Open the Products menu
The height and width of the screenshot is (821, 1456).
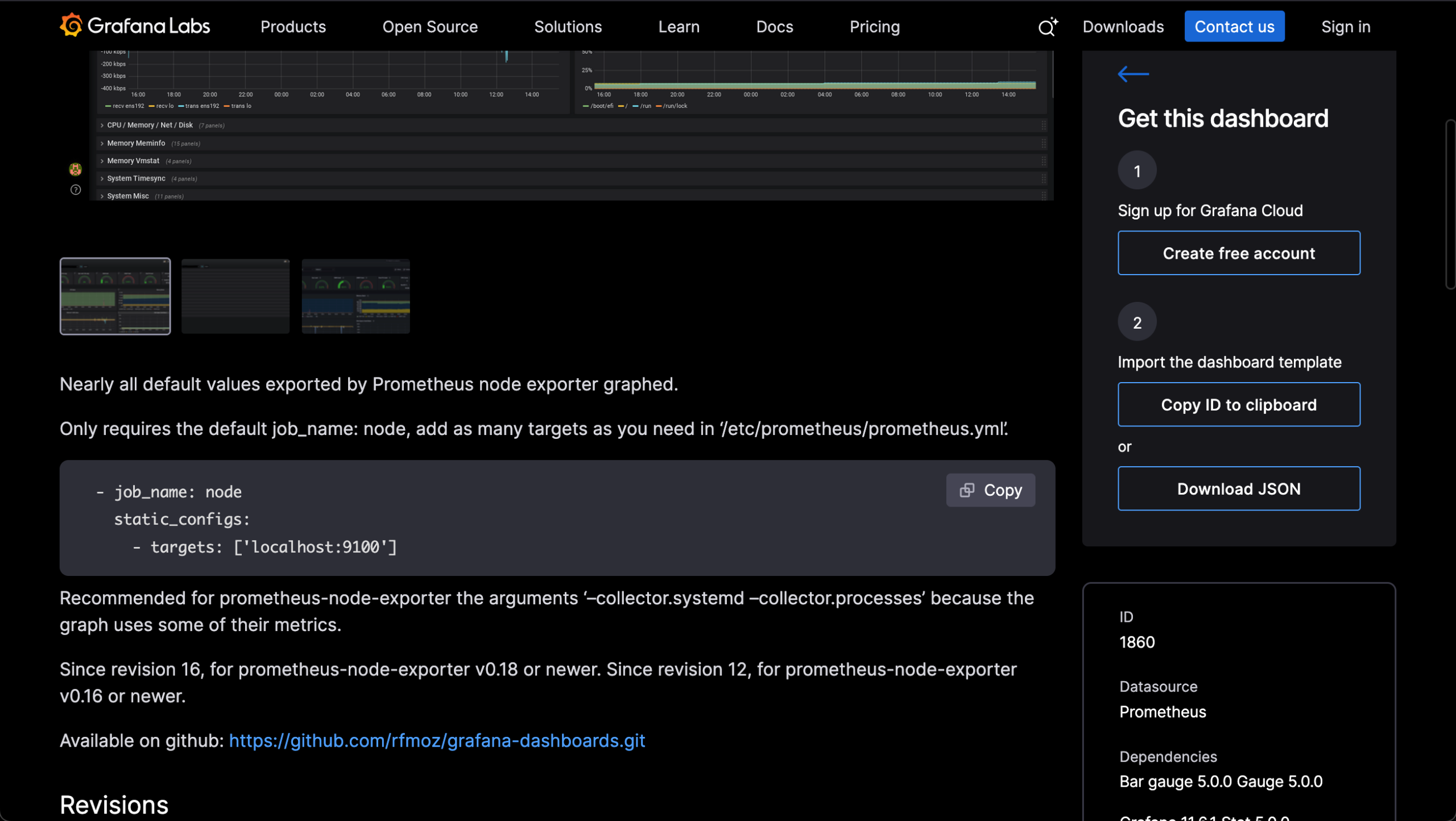click(293, 26)
